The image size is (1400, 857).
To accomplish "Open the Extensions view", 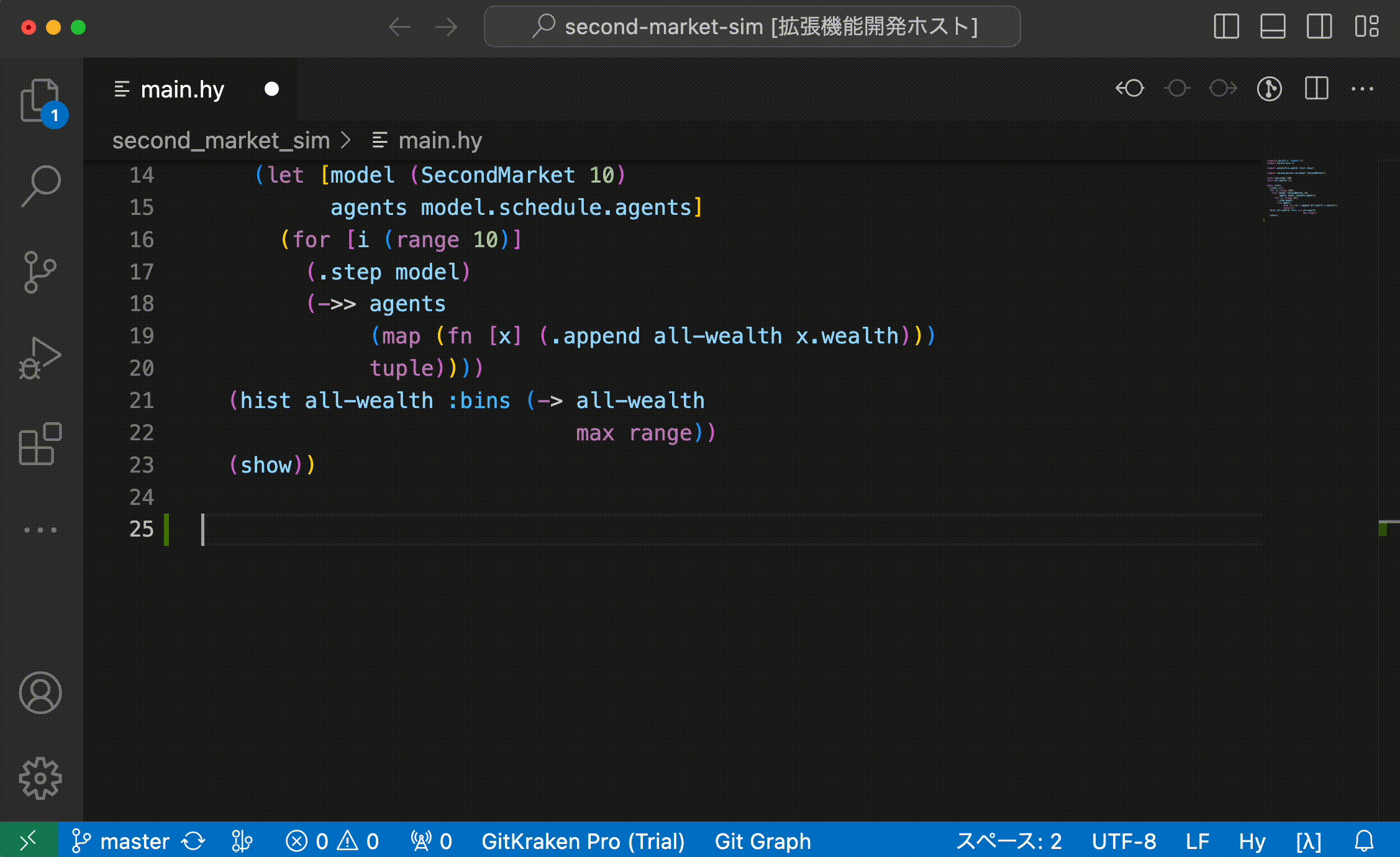I will (40, 445).
